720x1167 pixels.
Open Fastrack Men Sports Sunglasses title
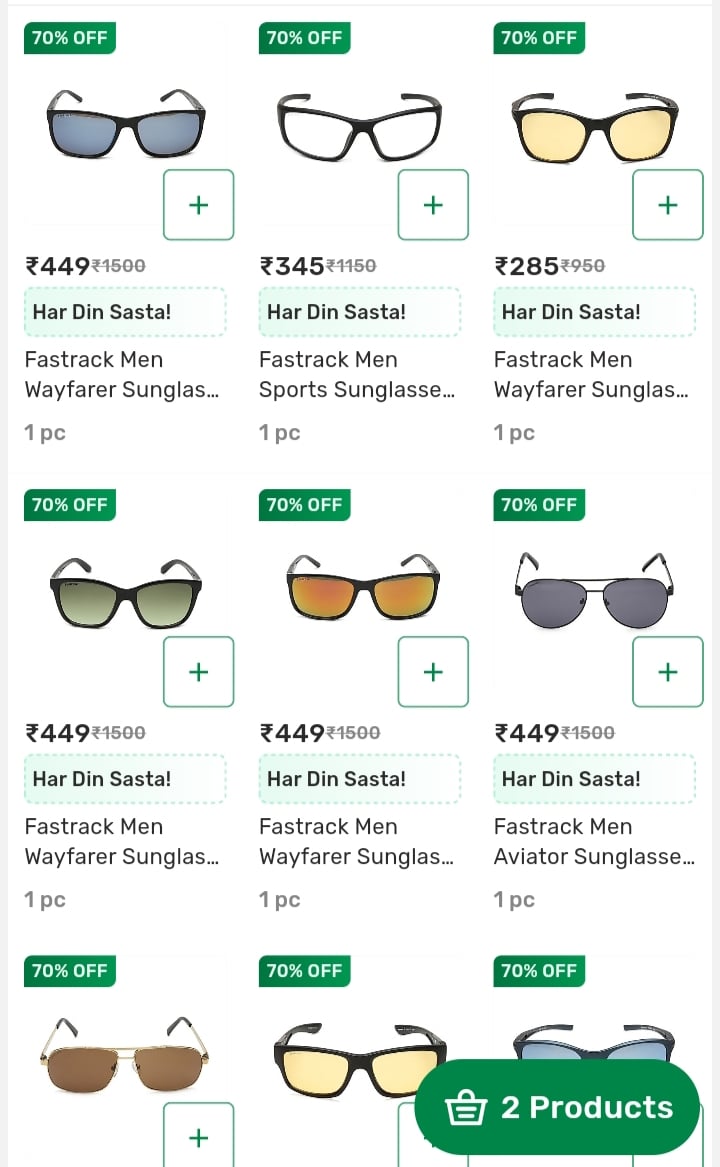357,374
